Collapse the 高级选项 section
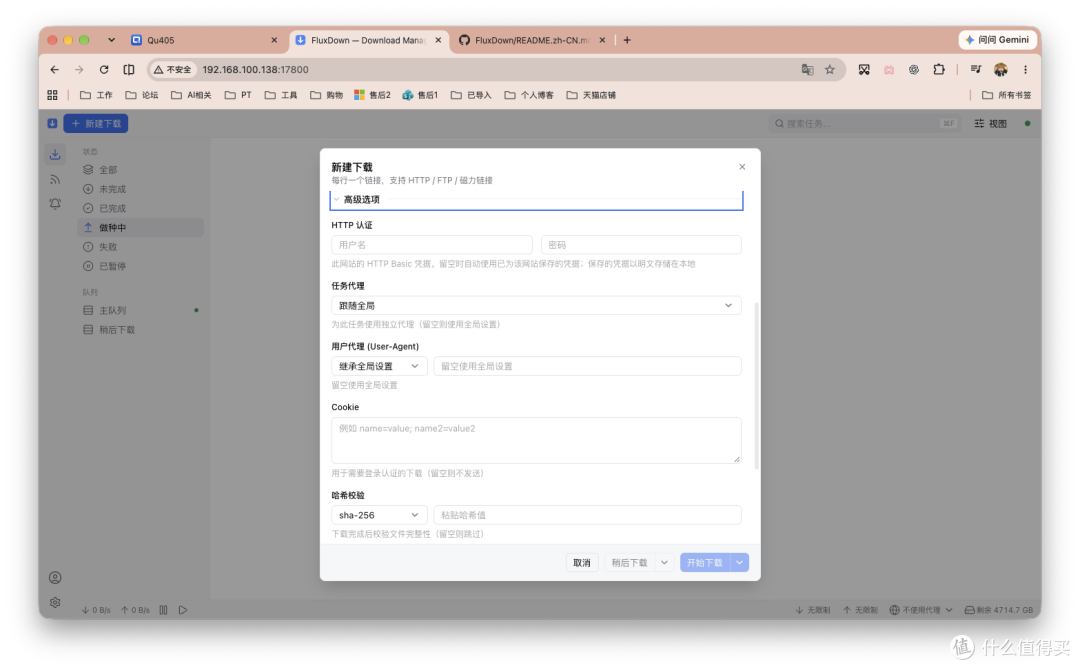The width and height of the screenshot is (1080, 670). (537, 200)
